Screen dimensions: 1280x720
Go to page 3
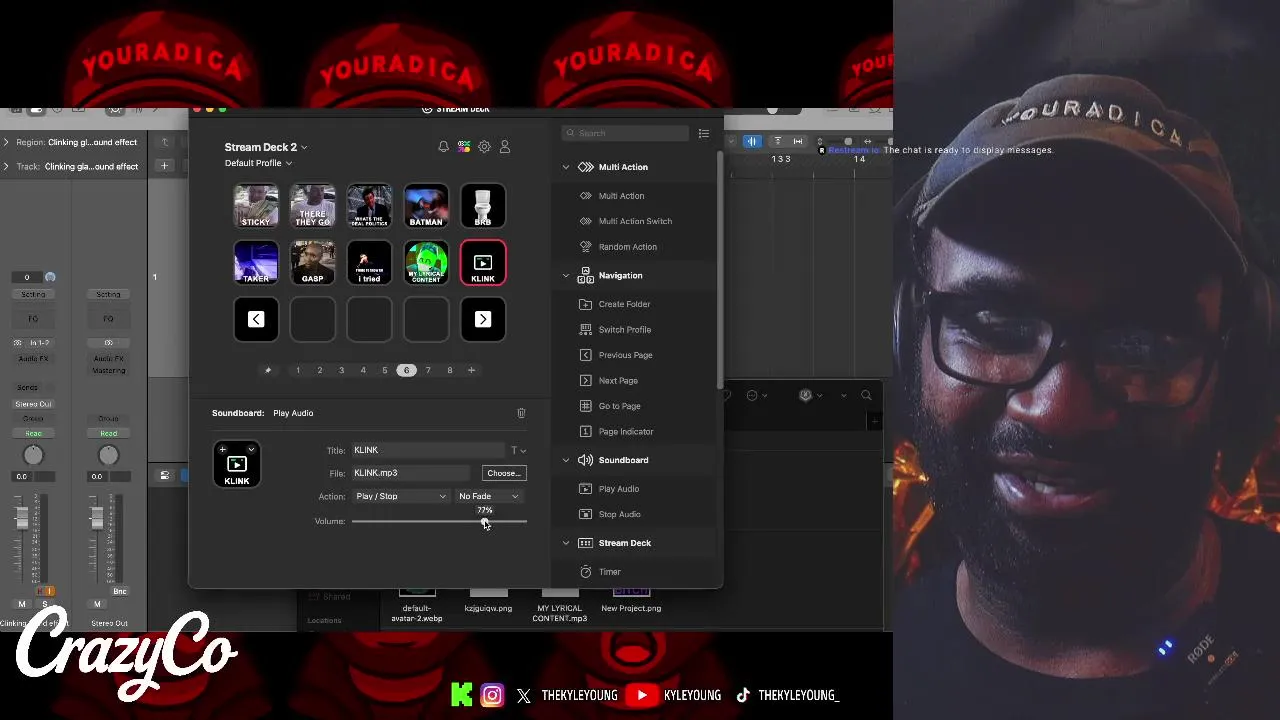tap(341, 370)
